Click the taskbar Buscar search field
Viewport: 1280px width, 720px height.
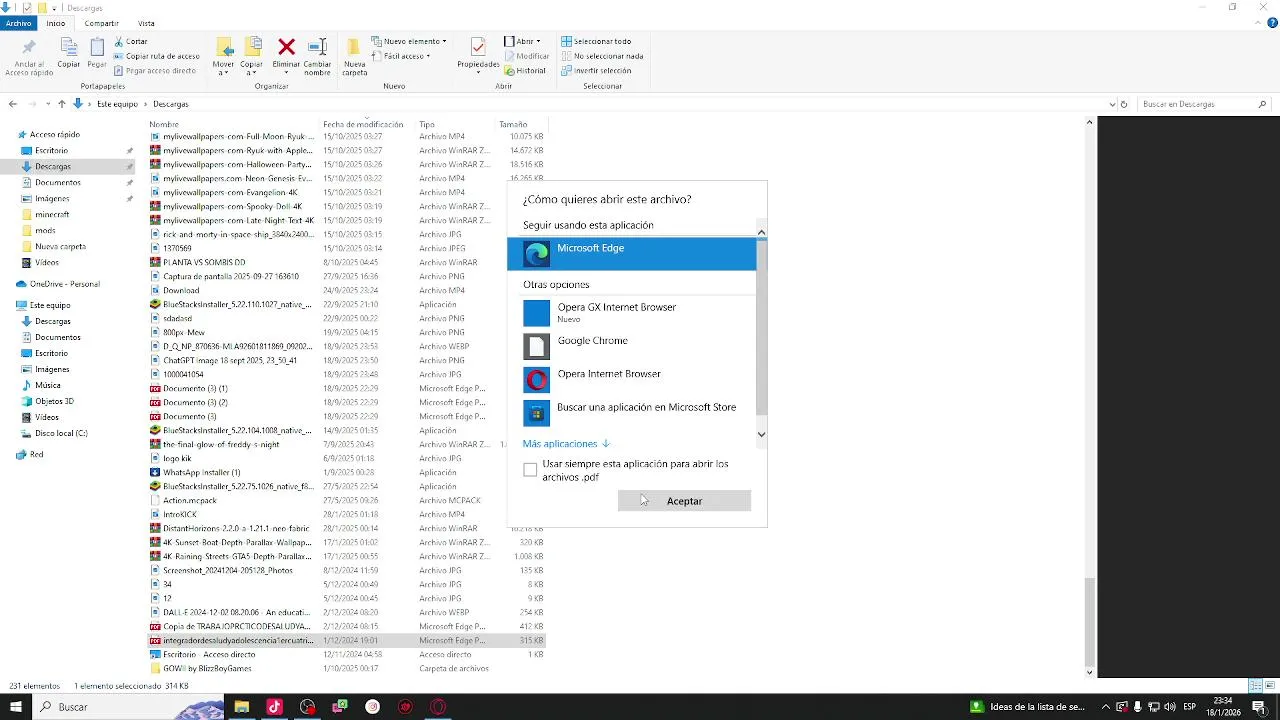click(130, 707)
